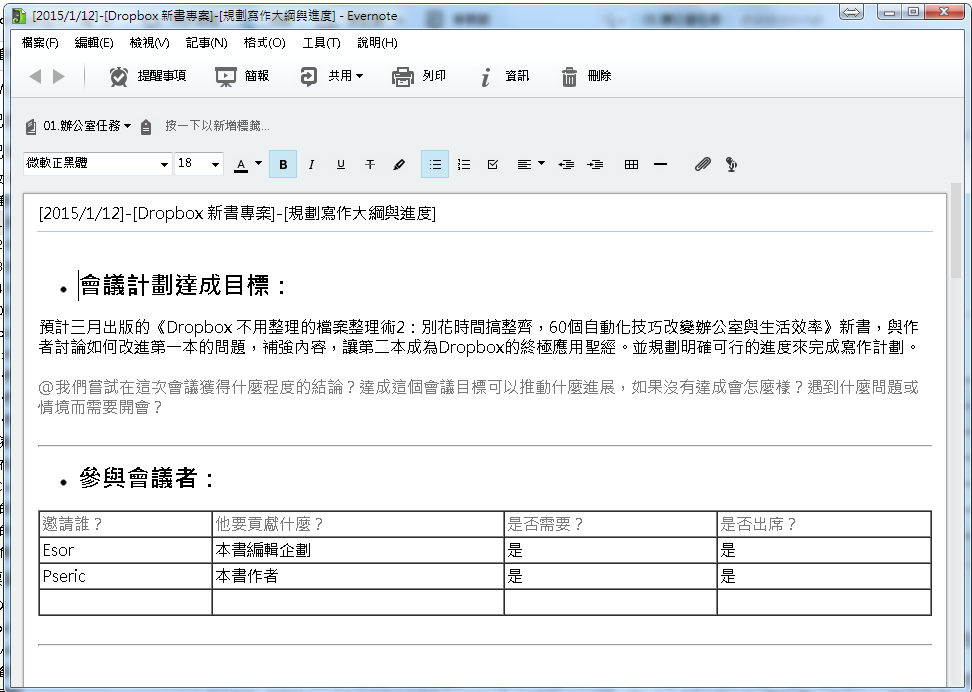972x692 pixels.
Task: Insert a checkbox into the note
Action: tap(492, 163)
